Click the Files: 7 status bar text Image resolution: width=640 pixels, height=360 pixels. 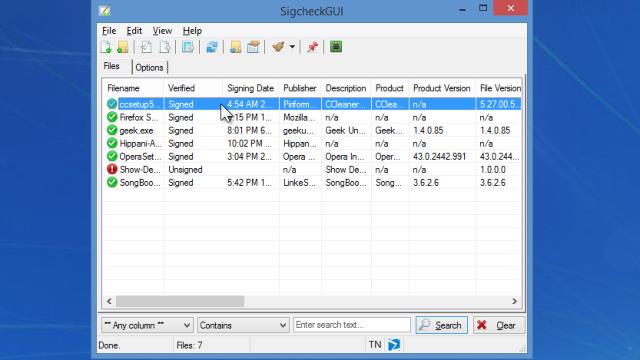click(189, 345)
